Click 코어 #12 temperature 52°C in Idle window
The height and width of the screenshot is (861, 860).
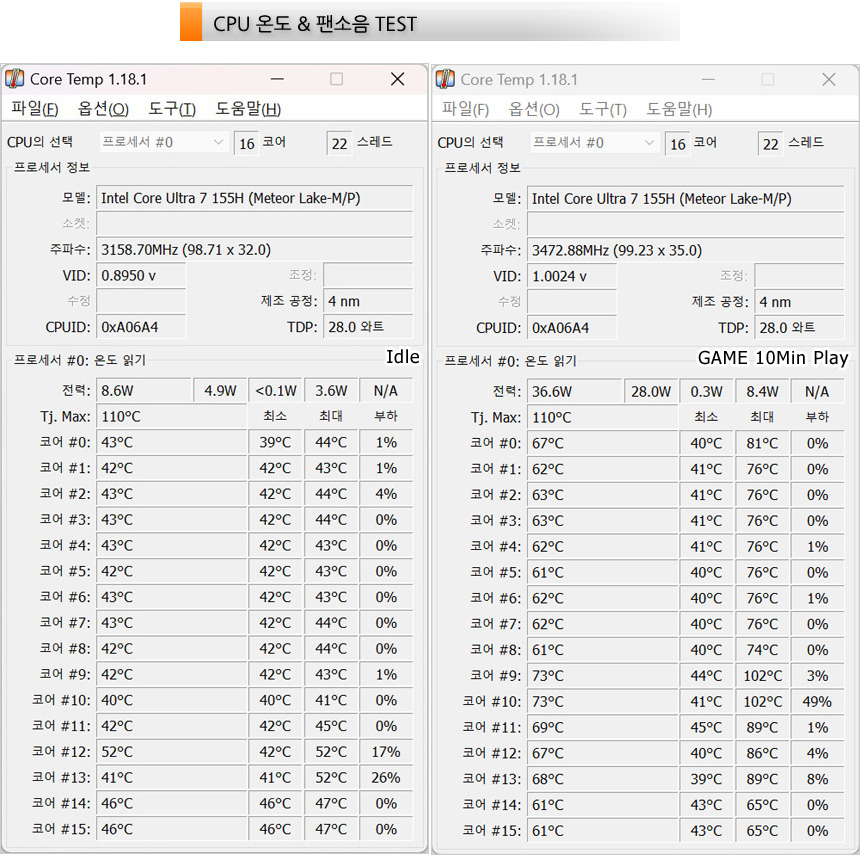(171, 752)
